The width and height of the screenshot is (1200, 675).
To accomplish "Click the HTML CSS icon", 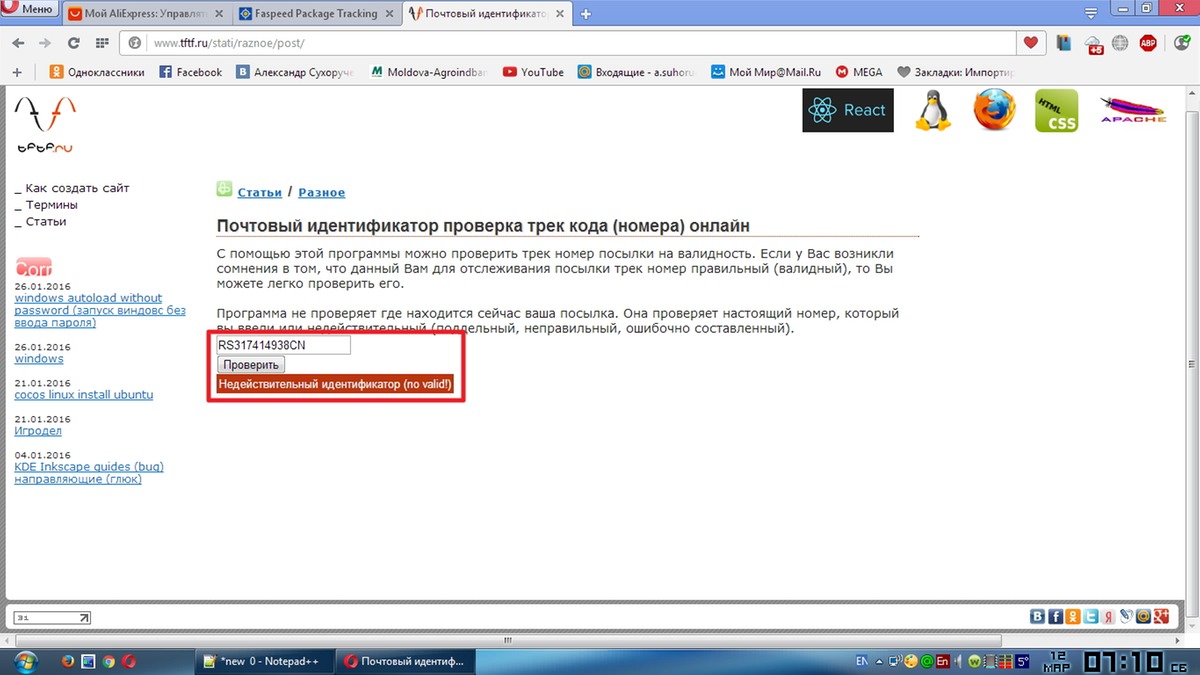I will pos(1056,110).
